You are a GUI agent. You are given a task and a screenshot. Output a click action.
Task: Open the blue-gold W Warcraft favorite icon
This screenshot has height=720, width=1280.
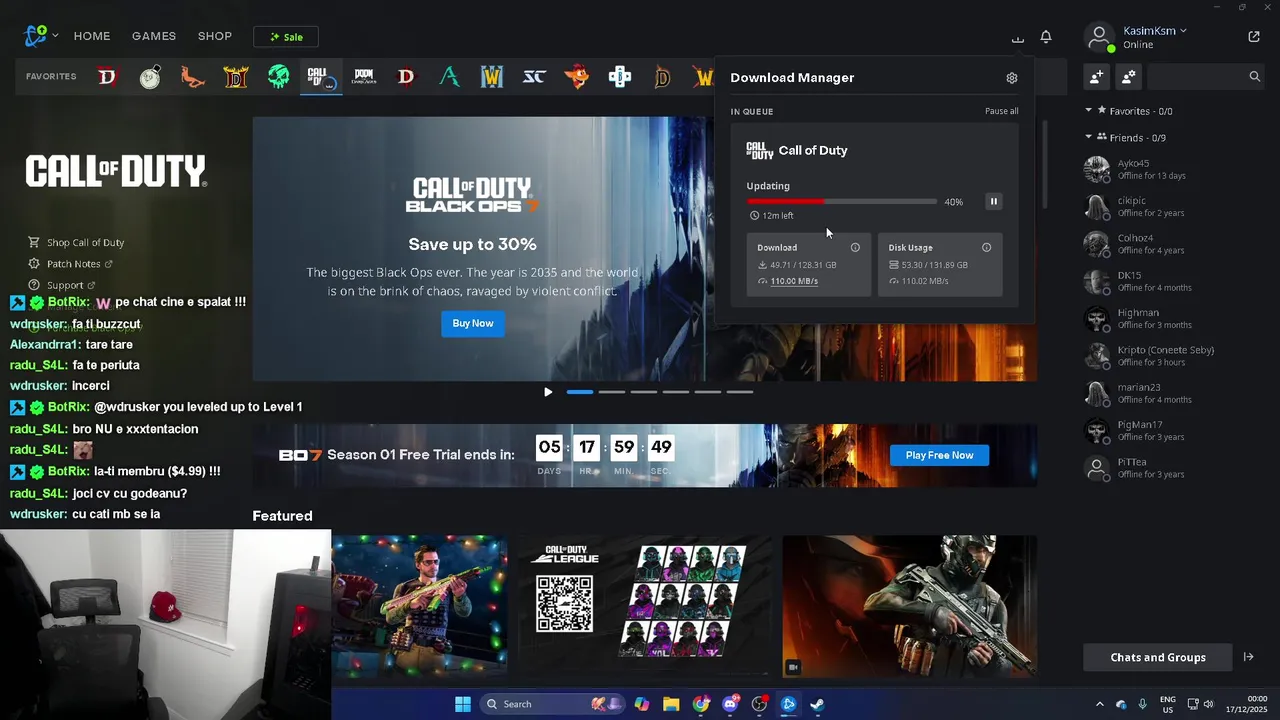[x=492, y=77]
